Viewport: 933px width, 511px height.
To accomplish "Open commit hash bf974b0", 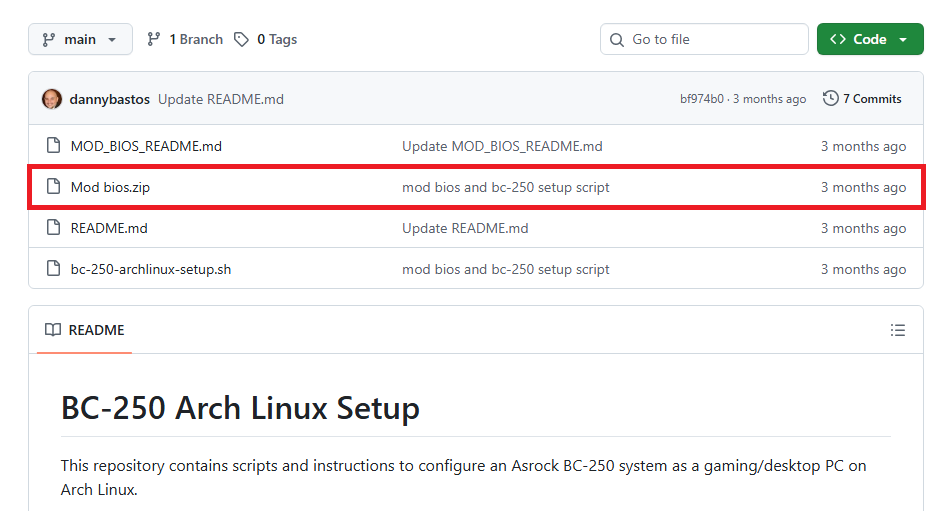I will tap(703, 99).
